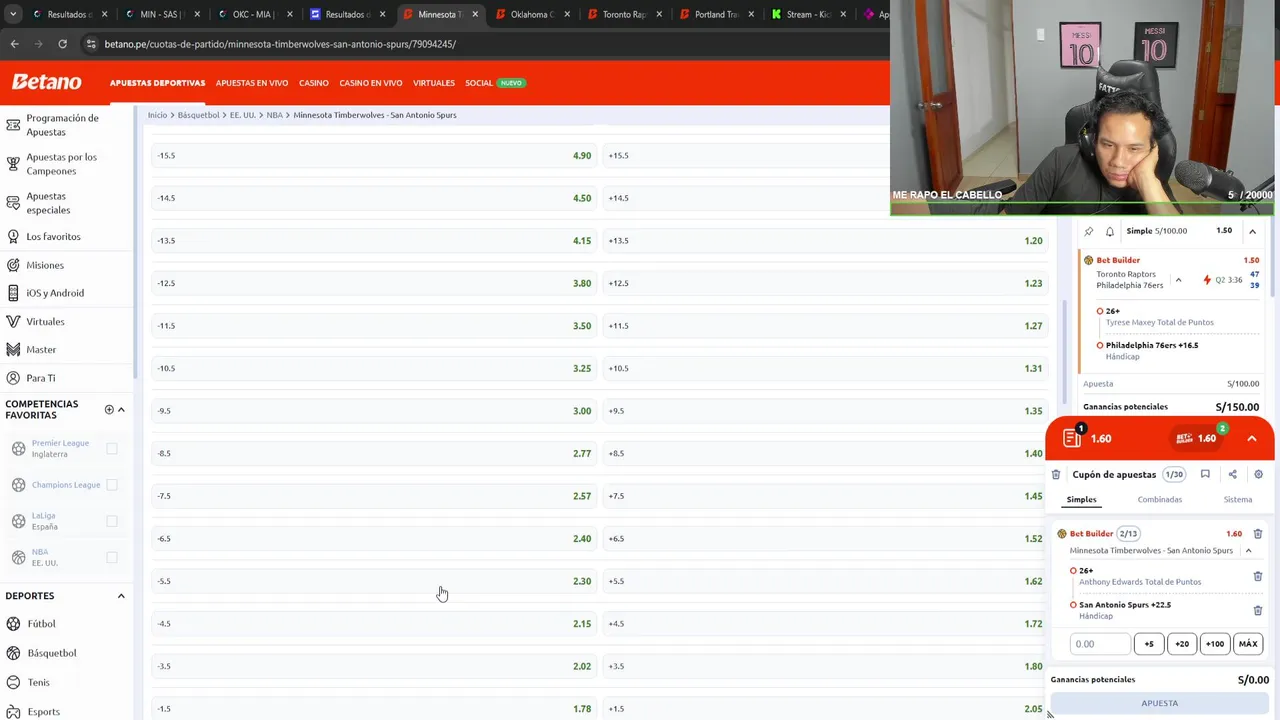Collapse Competencias Favoritas section
The width and height of the screenshot is (1280, 720).
(x=121, y=409)
